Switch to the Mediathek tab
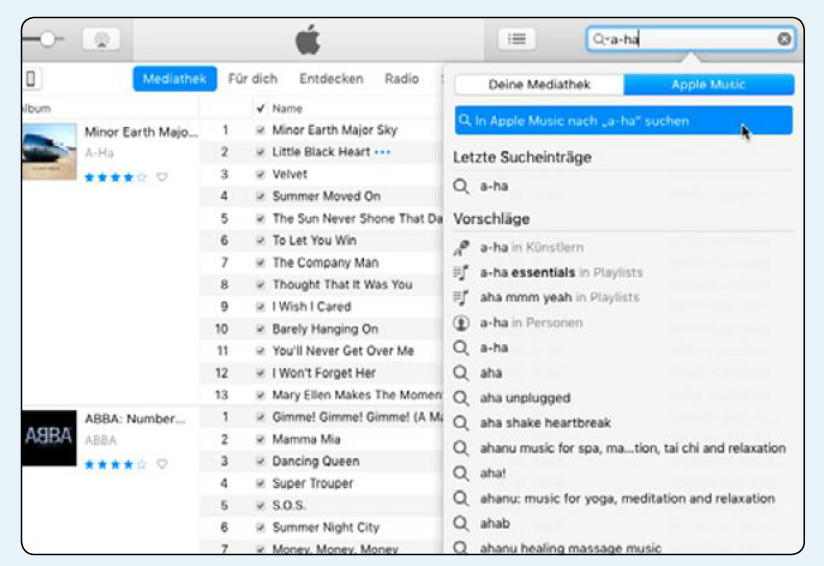Image resolution: width=824 pixels, height=566 pixels. (x=174, y=79)
